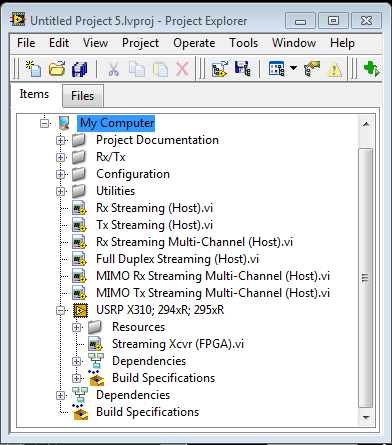The image size is (392, 445).
Task: Switch to the Files tab
Action: point(83,96)
